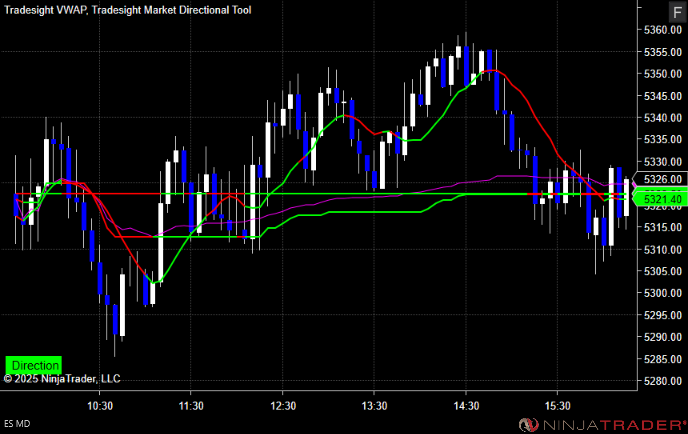Click the 5290.00 price axis label
This screenshot has height=434, width=688.
pyautogui.click(x=663, y=337)
